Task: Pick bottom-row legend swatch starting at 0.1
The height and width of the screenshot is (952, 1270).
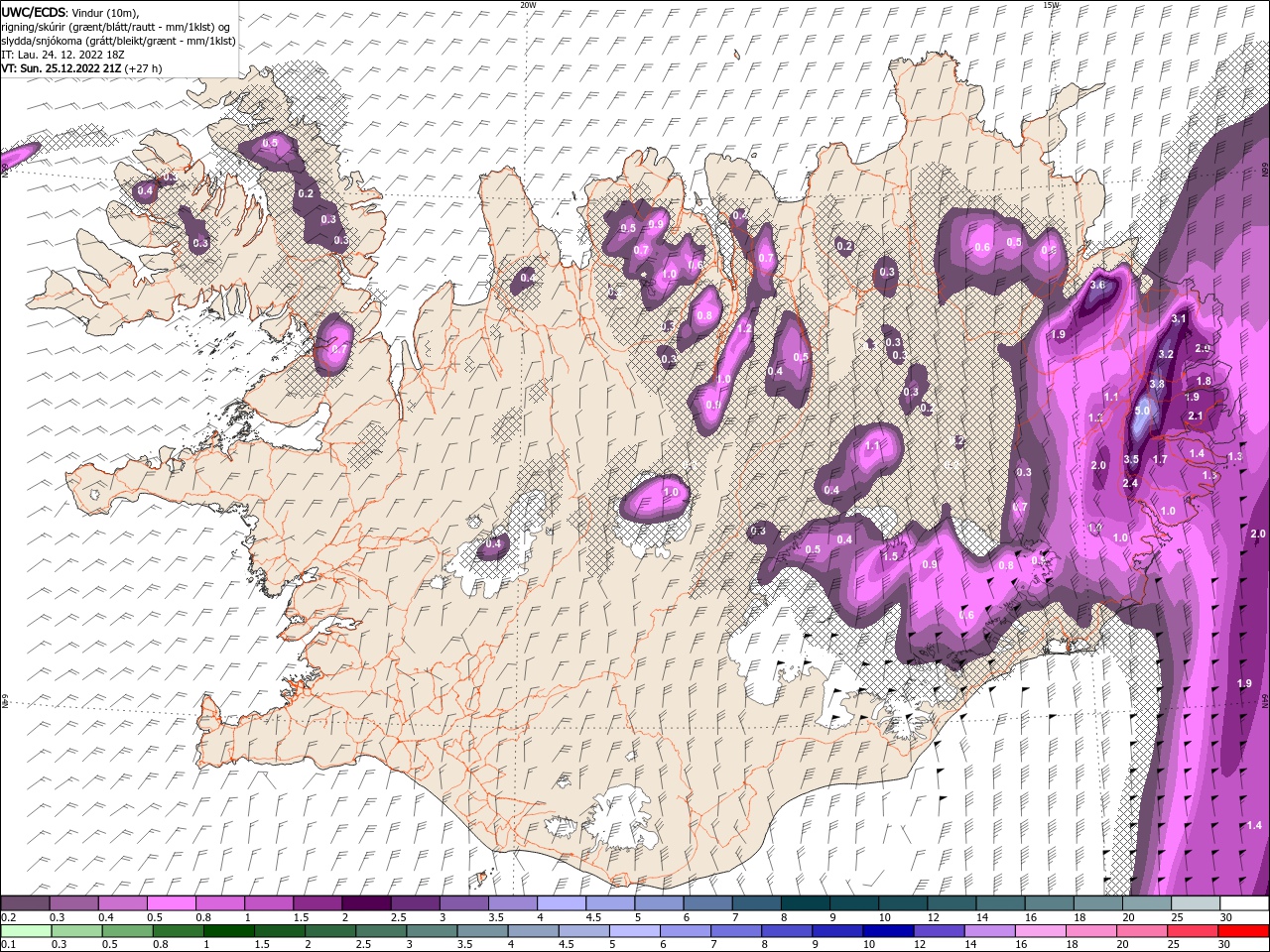Action: point(26,931)
